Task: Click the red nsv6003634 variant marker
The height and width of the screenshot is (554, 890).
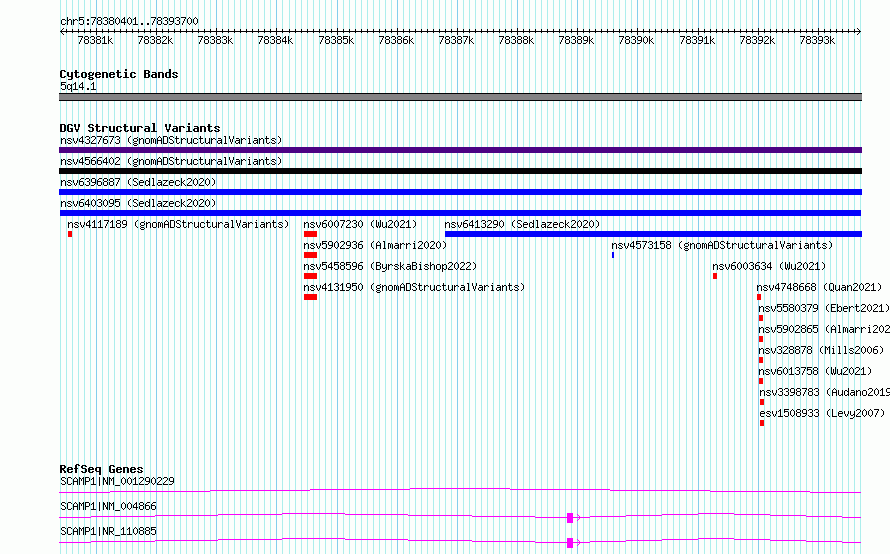Action: [x=715, y=276]
